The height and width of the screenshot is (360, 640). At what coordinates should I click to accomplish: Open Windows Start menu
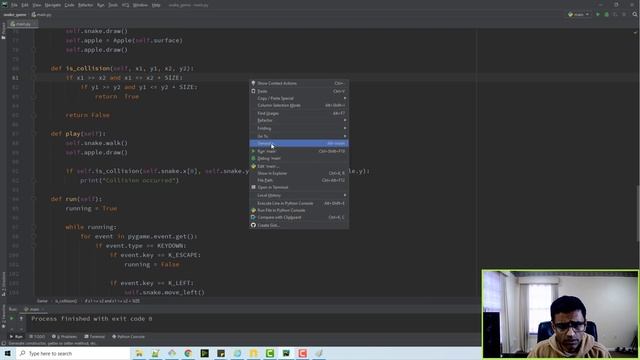point(8,353)
